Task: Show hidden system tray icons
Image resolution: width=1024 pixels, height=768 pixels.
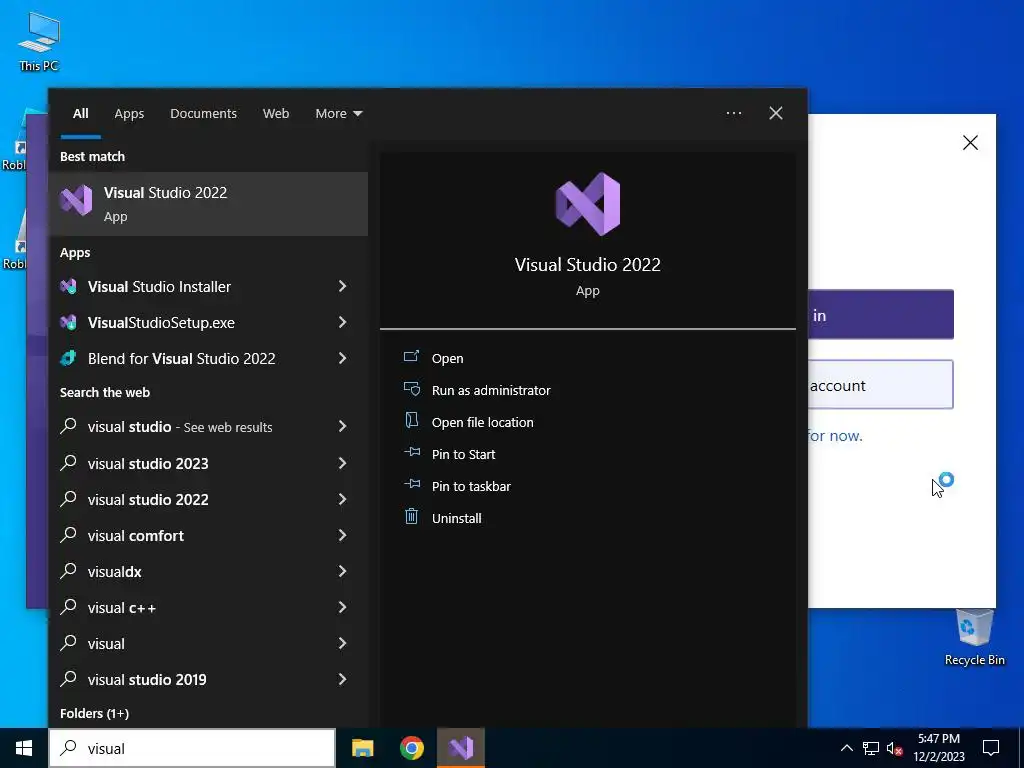Action: click(846, 748)
